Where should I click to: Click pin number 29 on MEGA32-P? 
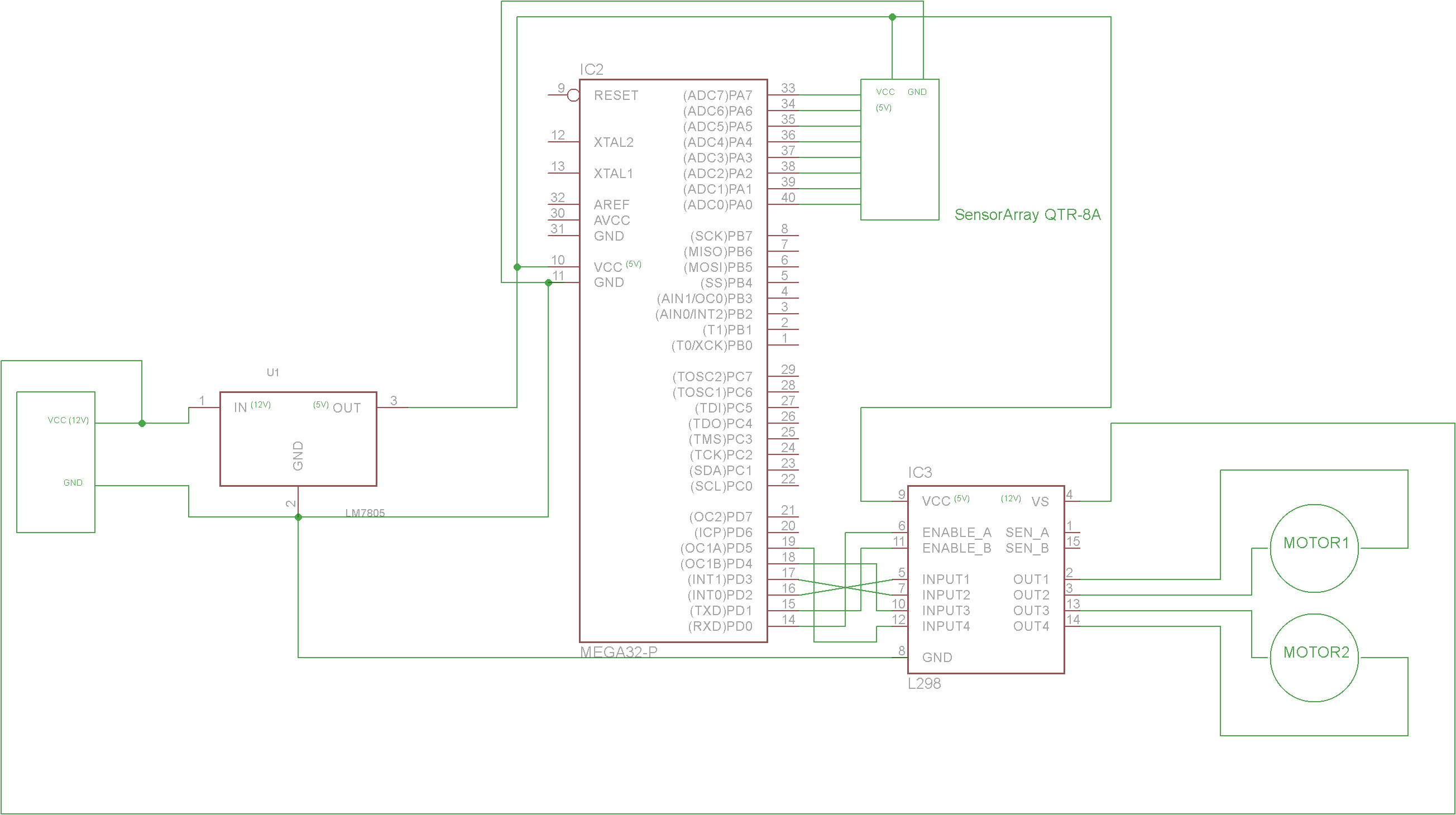tap(788, 370)
